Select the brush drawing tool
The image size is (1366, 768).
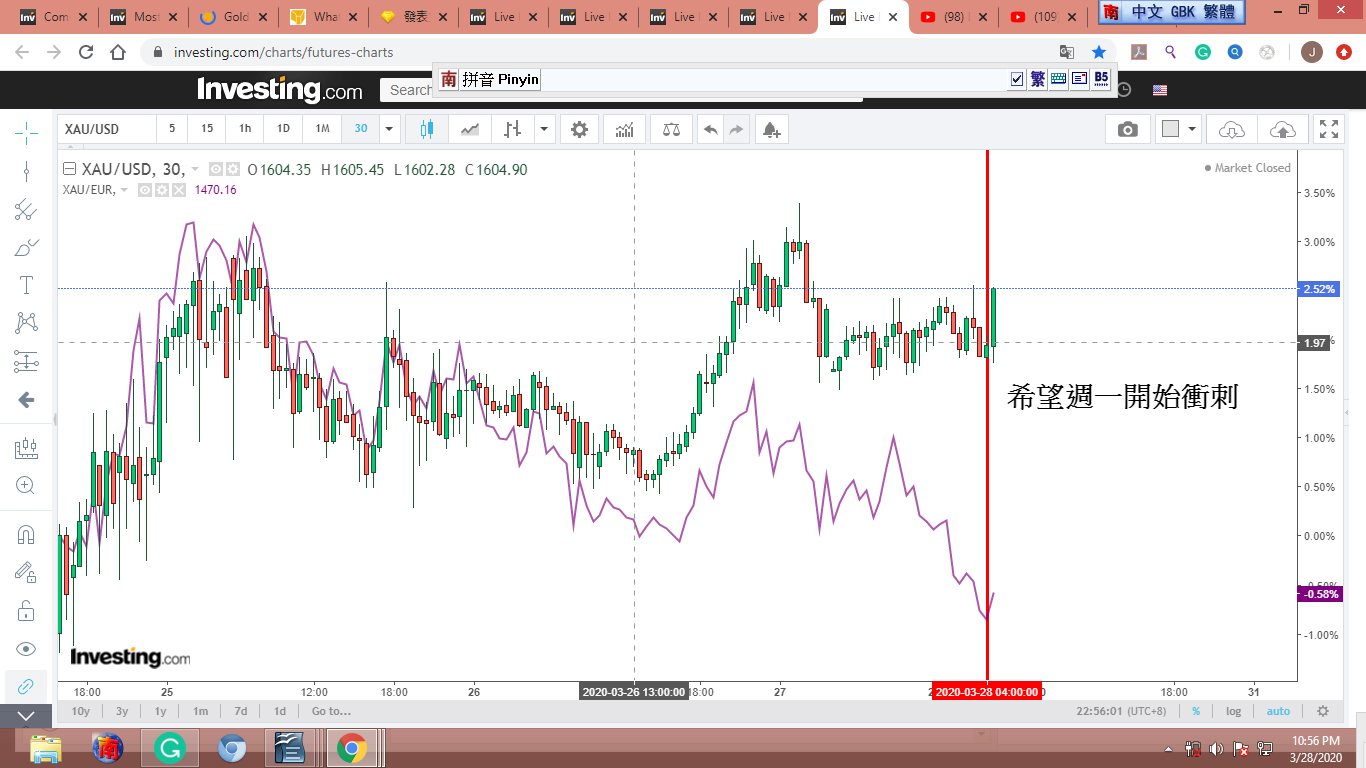pos(26,247)
